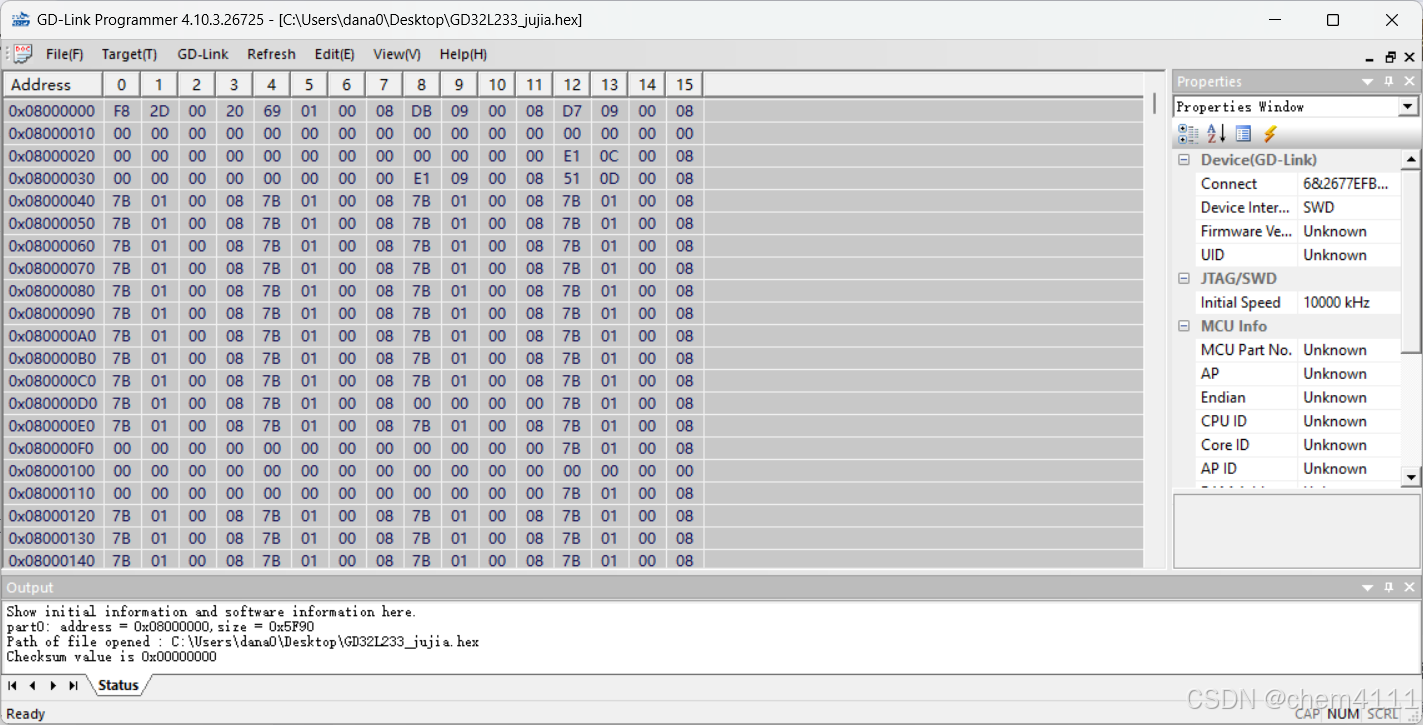This screenshot has width=1423, height=725.
Task: Select the Categorized view icon in Properties panel
Action: tap(1188, 133)
